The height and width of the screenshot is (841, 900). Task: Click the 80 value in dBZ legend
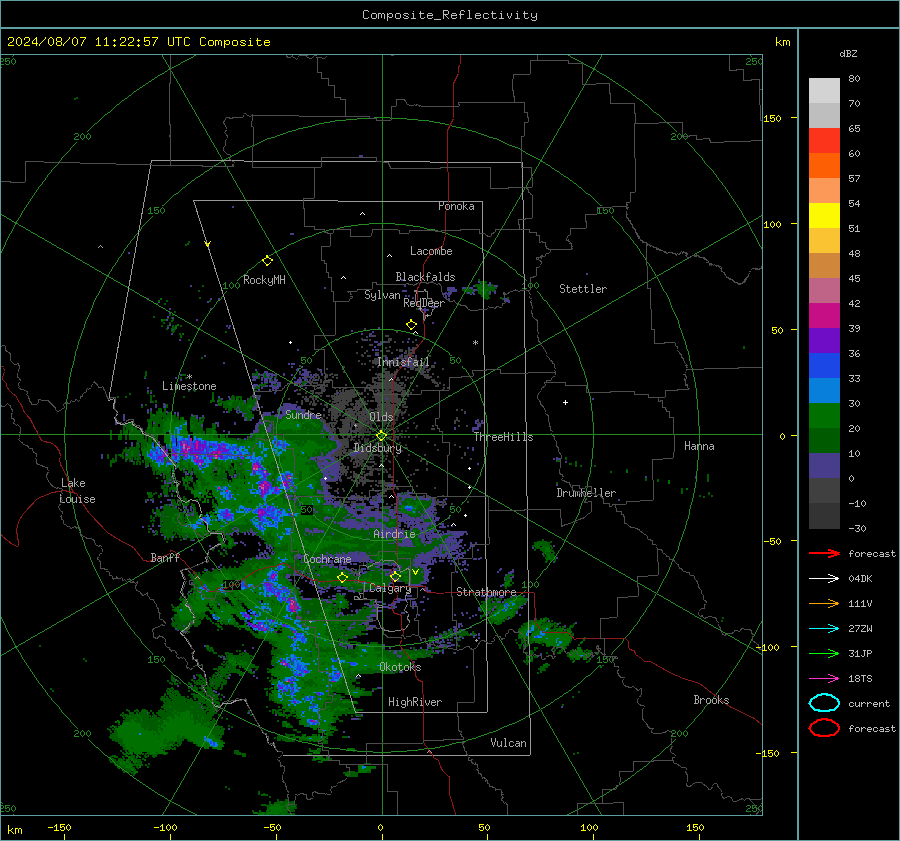(854, 79)
